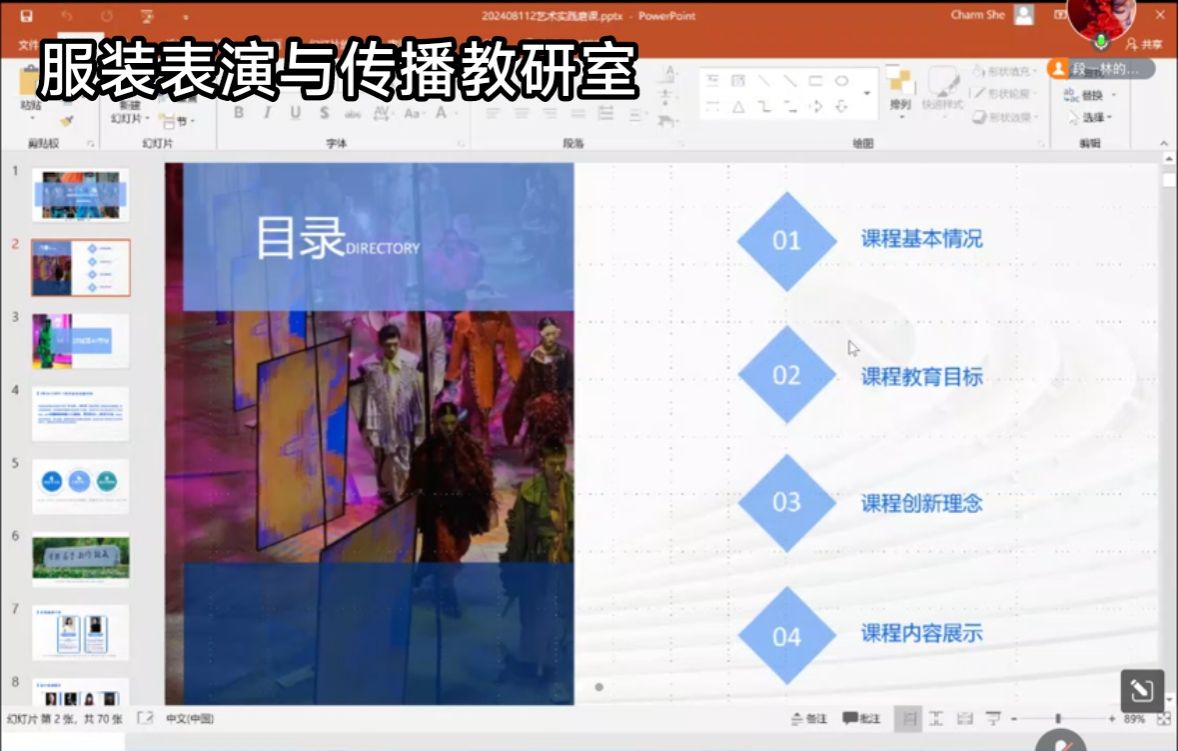Collapse the ribbon with the chevron
Screen dimensions: 1178x751
1164,143
